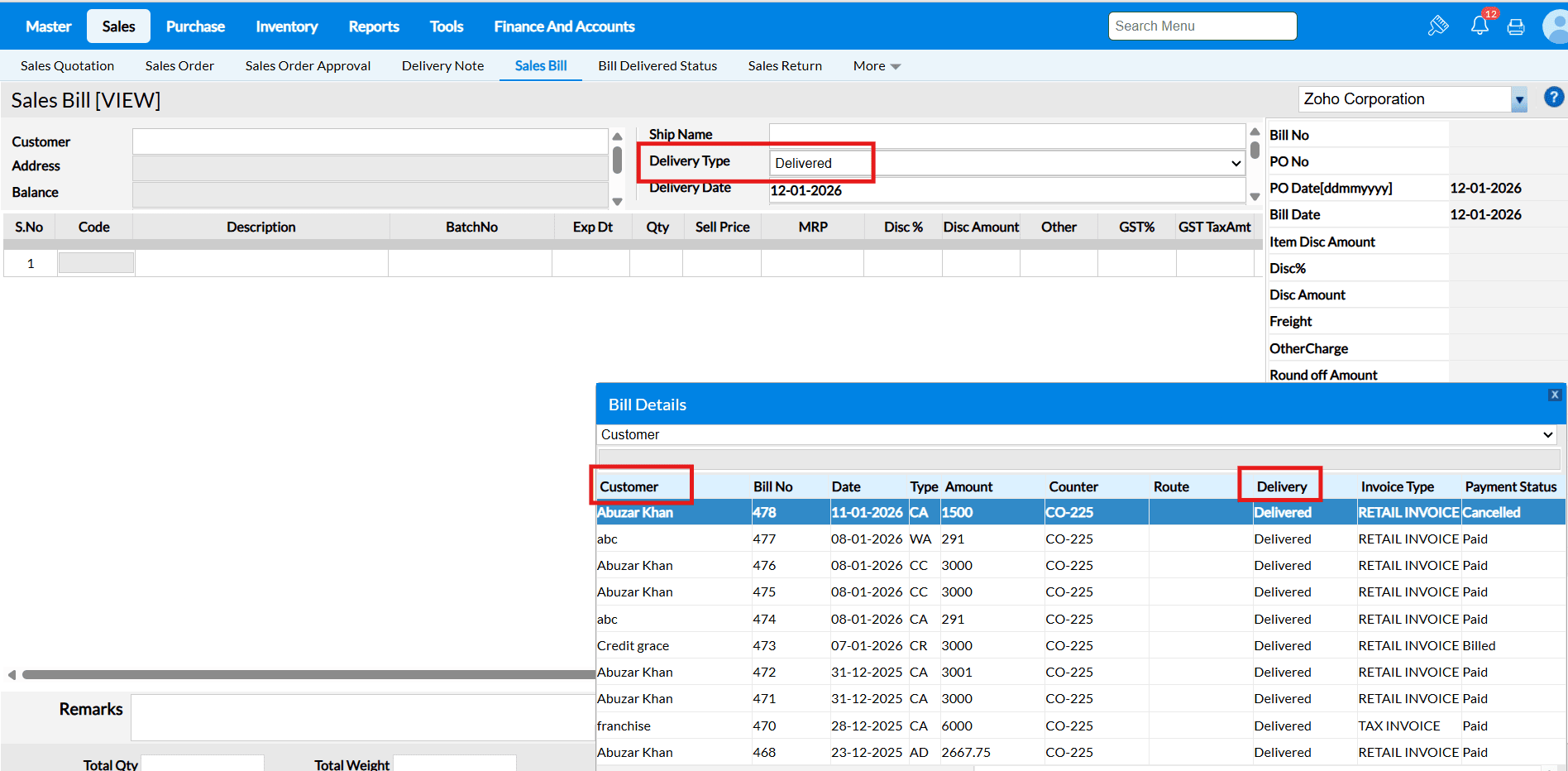Screen dimensions: 1568x771
Task: Switch to the Sales Return tab
Action: click(x=785, y=66)
